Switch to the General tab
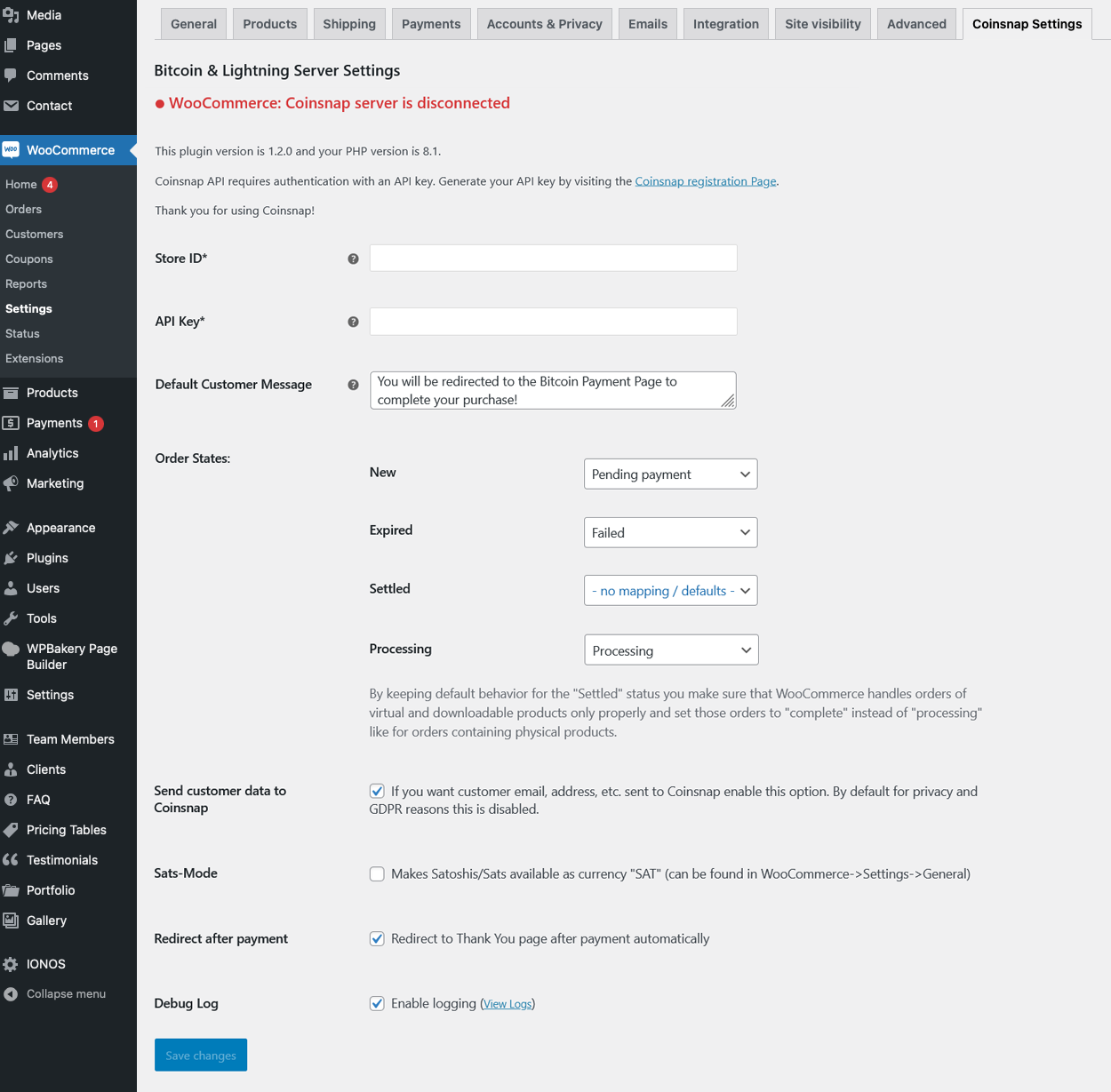This screenshot has width=1111, height=1092. (x=194, y=24)
